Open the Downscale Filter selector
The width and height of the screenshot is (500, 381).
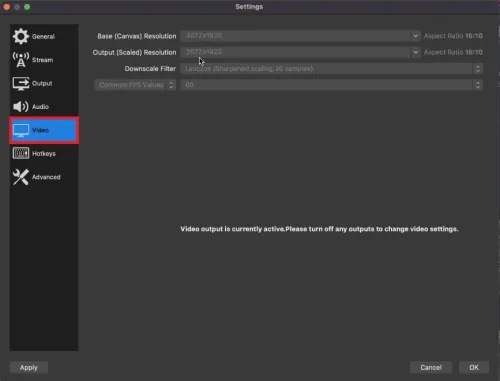pos(332,69)
